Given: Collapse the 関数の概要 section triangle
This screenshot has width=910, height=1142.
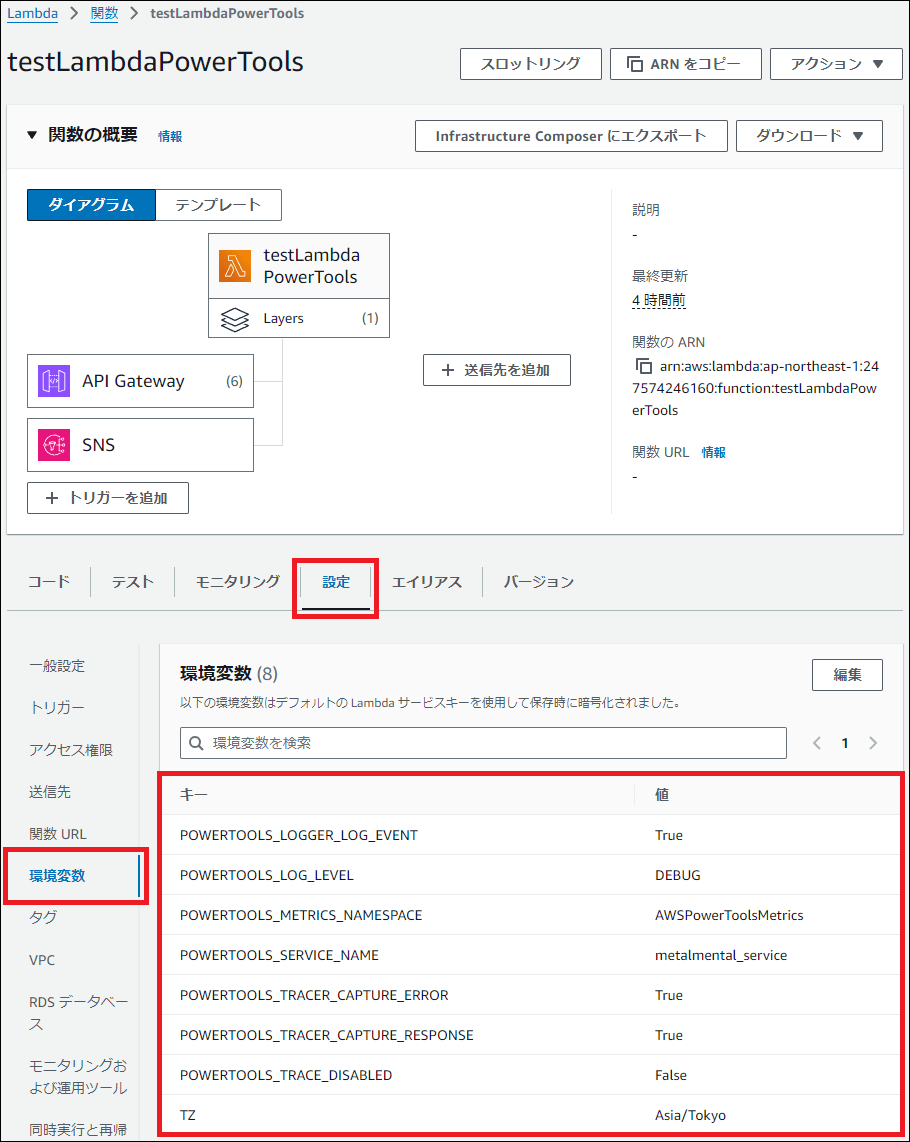Looking at the screenshot, I should point(31,135).
